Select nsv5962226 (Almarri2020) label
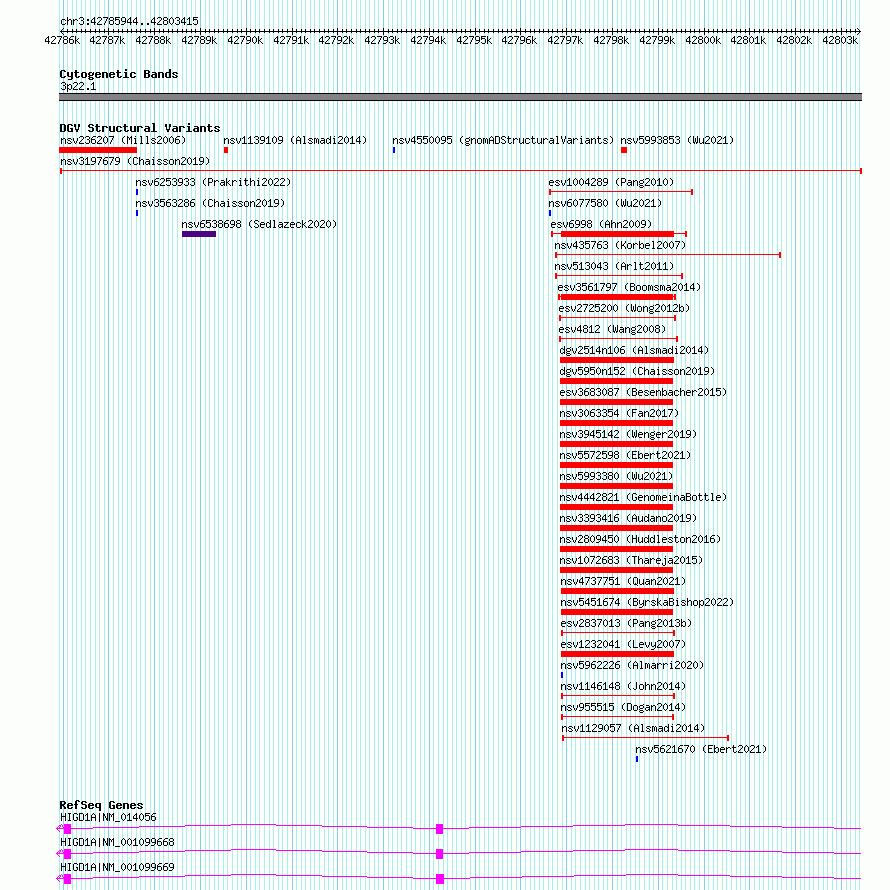 (632, 665)
